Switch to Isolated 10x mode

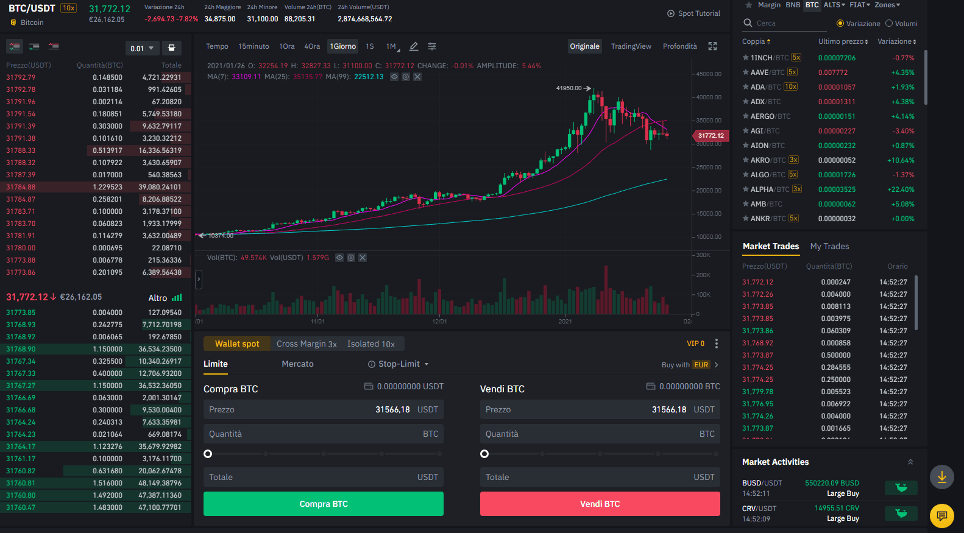tap(371, 344)
